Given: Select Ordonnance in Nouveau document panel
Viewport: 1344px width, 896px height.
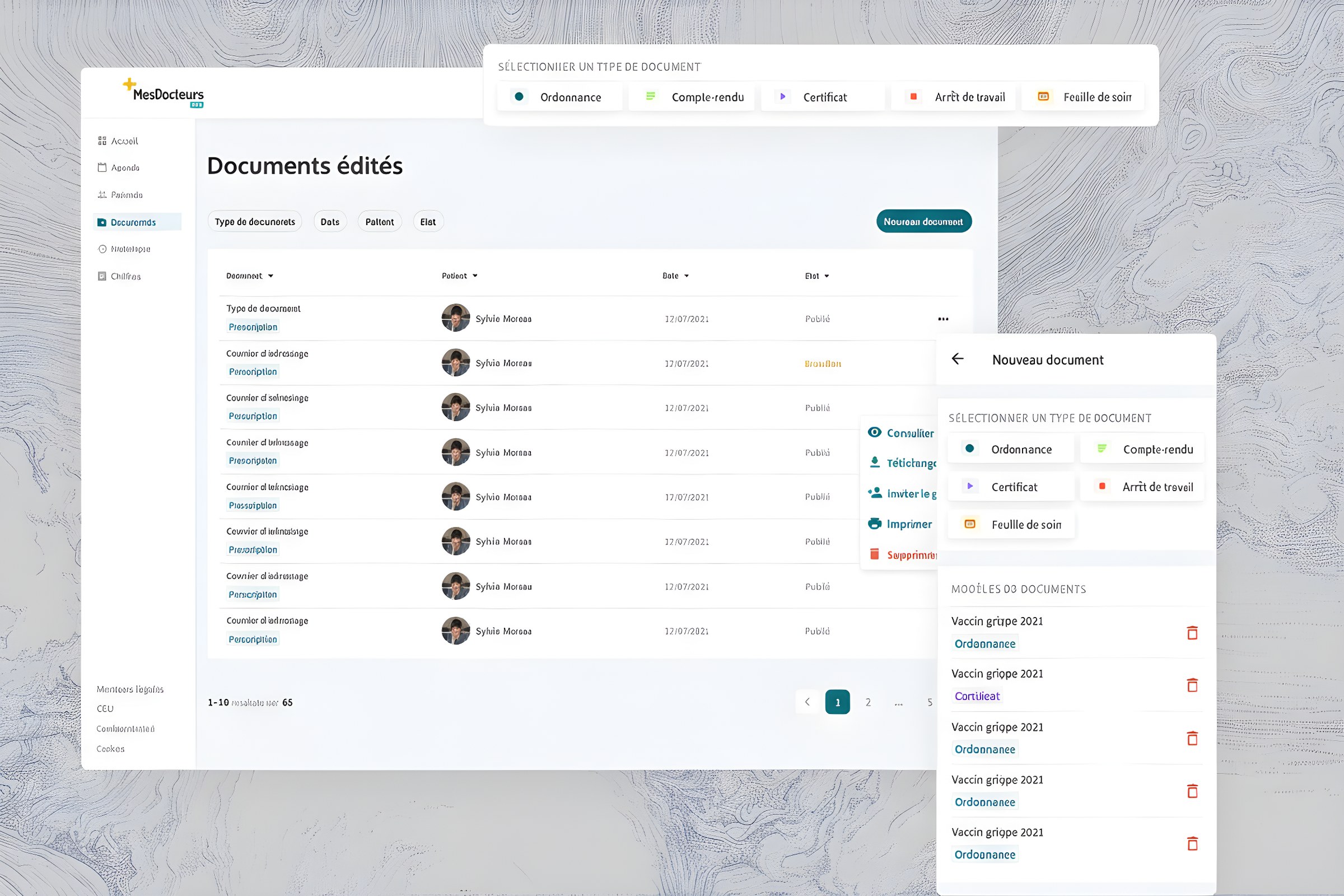Looking at the screenshot, I should pyautogui.click(x=1011, y=449).
